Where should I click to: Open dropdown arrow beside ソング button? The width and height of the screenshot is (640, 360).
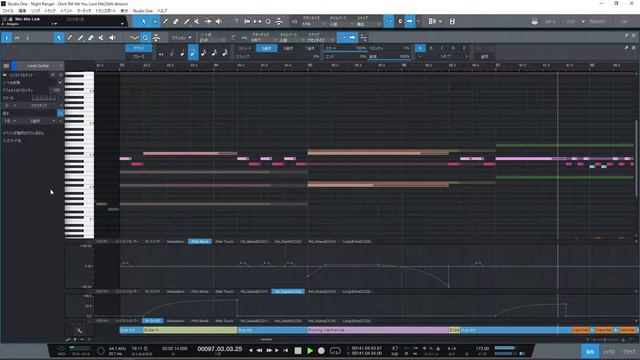[583, 21]
